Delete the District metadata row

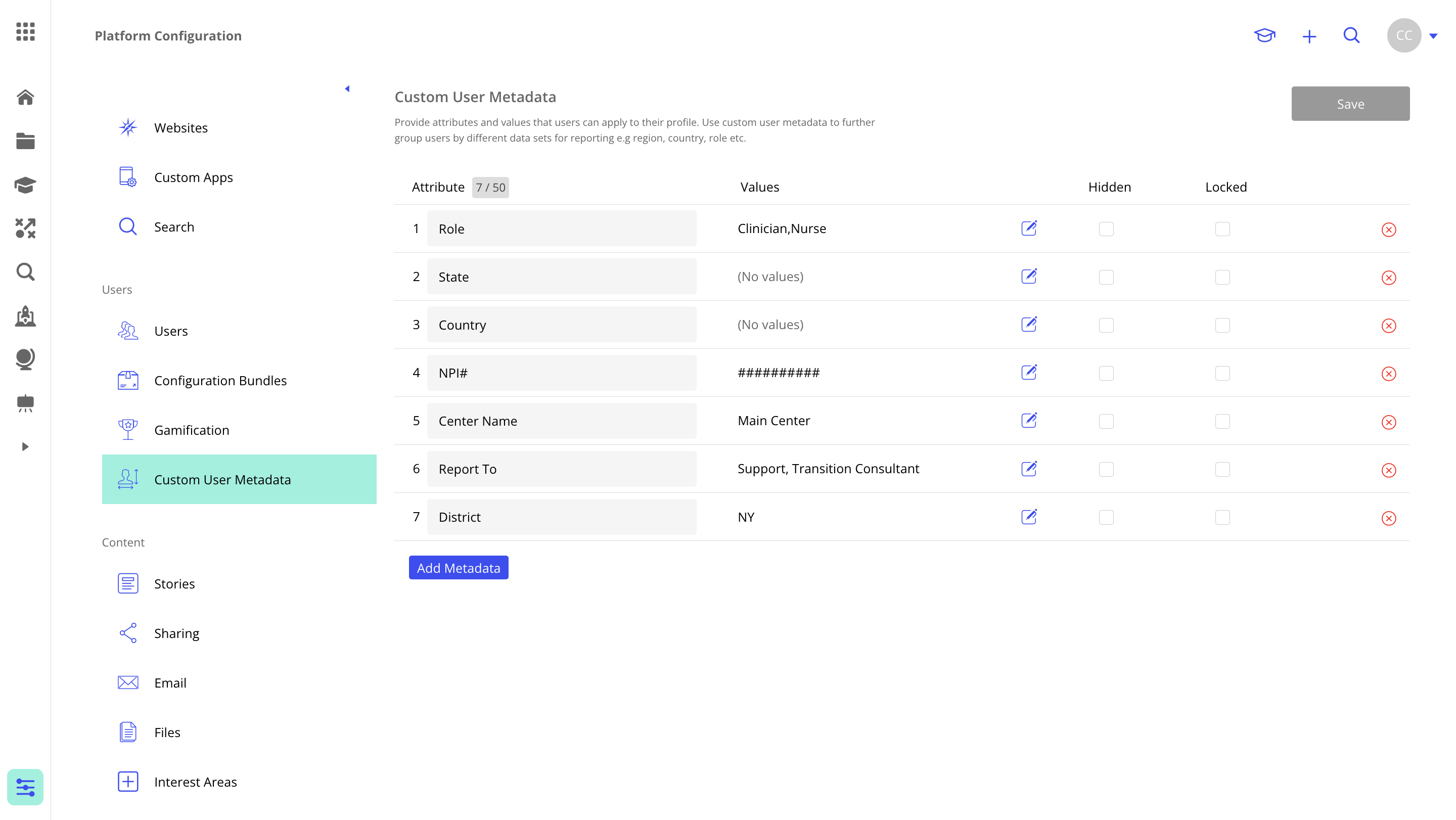(1388, 518)
